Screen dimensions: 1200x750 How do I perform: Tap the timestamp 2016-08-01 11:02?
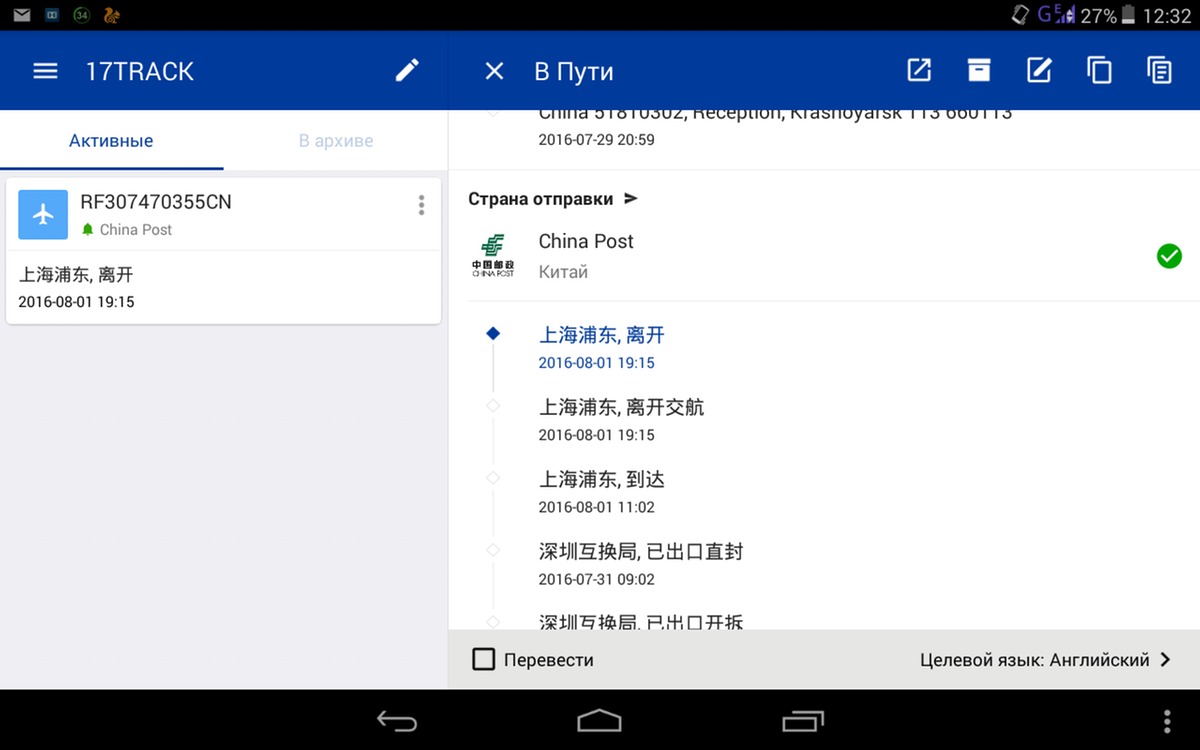pyautogui.click(x=597, y=507)
